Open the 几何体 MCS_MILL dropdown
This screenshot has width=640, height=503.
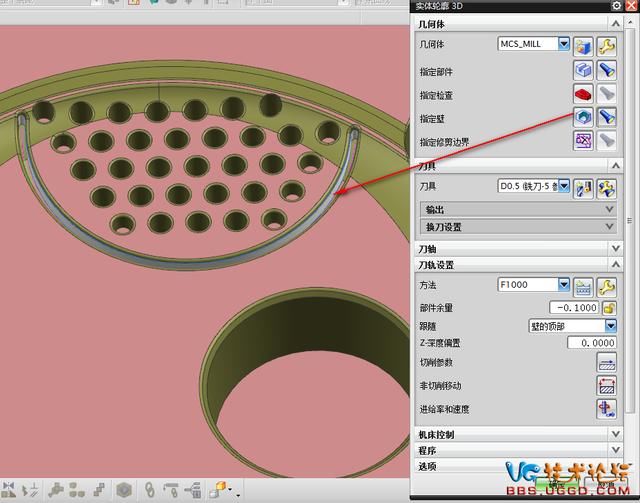pos(564,44)
